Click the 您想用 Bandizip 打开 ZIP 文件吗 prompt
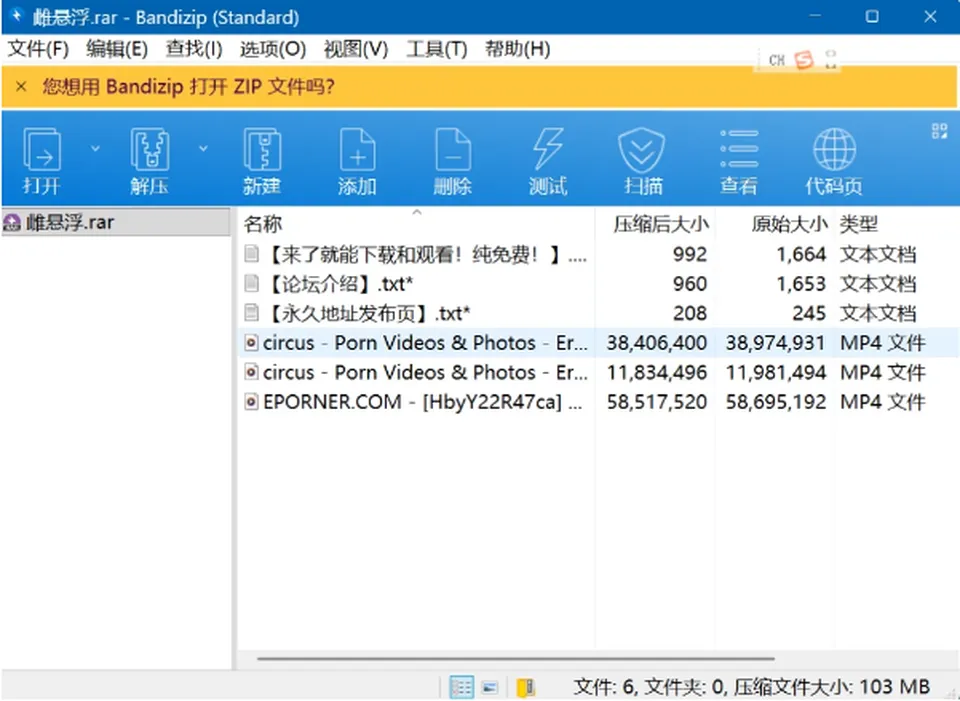Viewport: 960px width, 701px height. point(189,87)
